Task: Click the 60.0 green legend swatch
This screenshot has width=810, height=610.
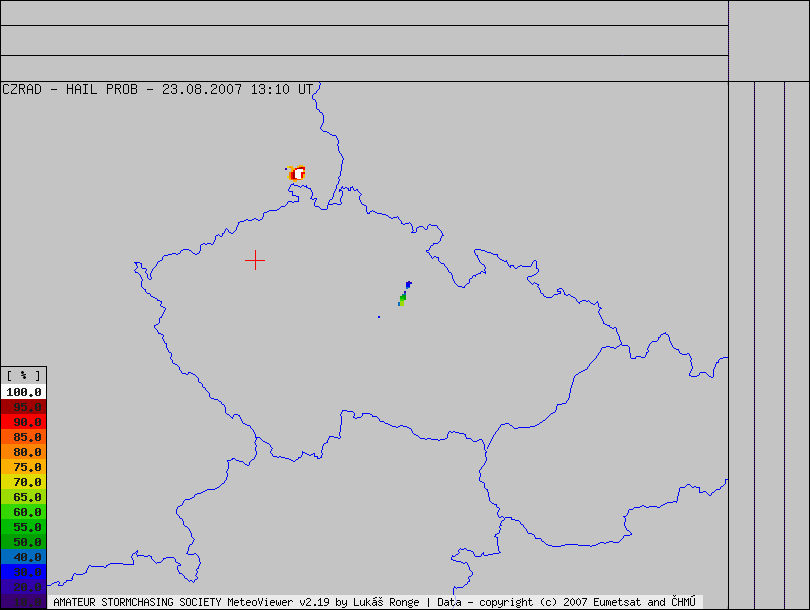Action: coord(23,512)
